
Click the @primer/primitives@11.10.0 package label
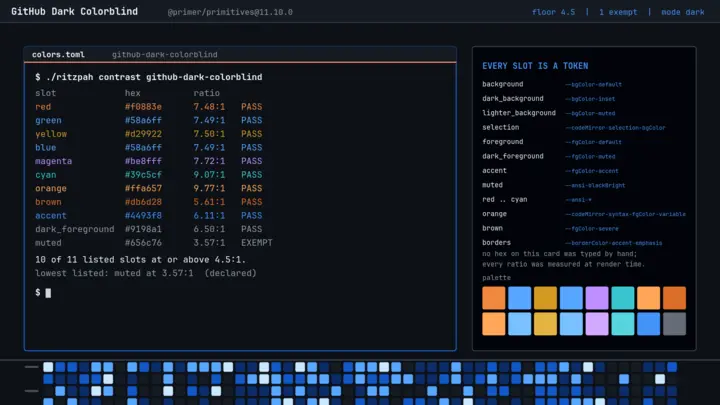point(230,12)
